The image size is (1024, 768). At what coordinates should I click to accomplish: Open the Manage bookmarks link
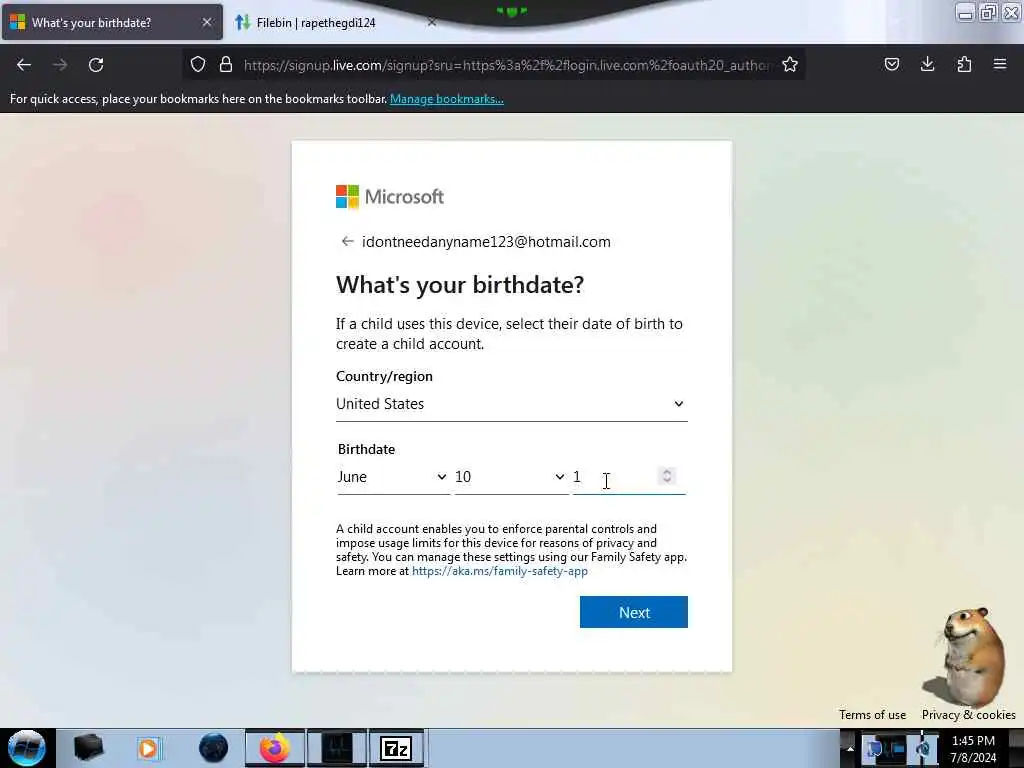coord(447,99)
